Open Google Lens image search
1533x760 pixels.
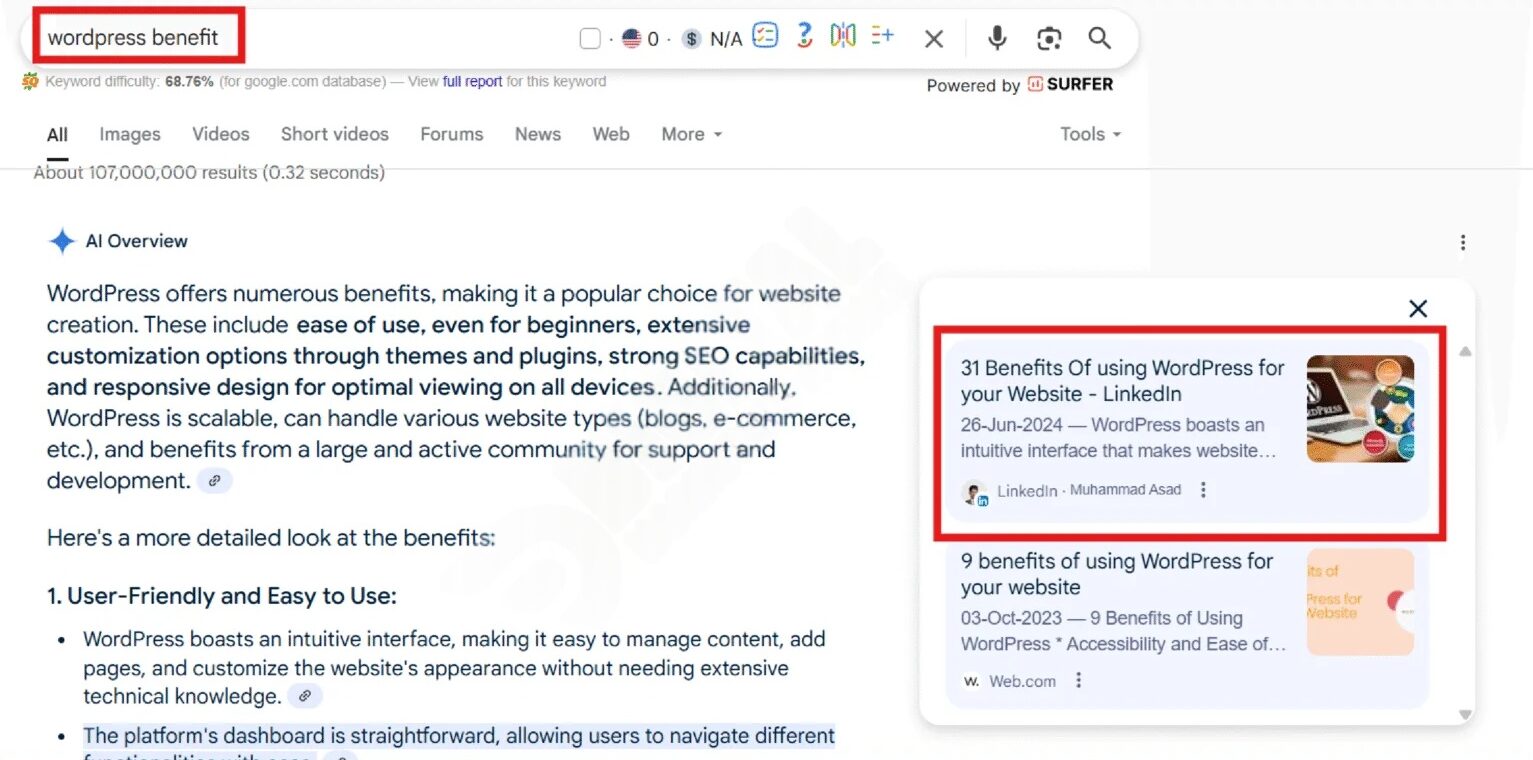point(1049,38)
